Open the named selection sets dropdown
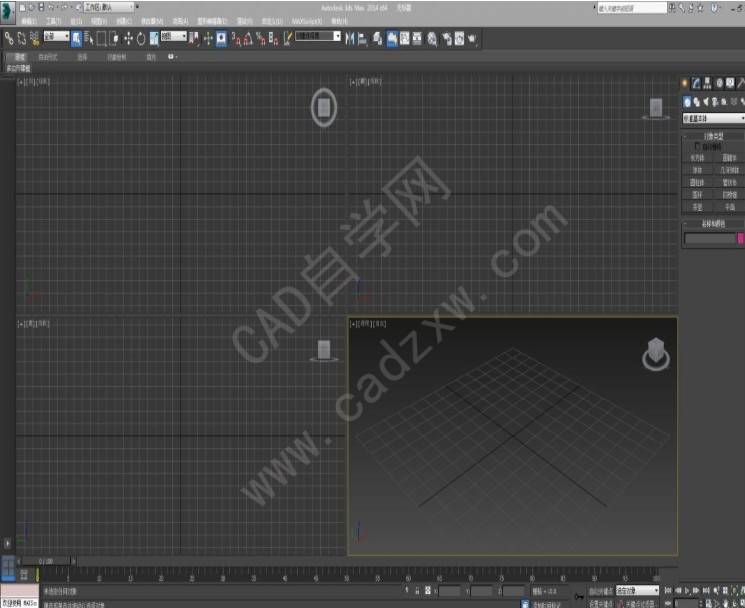 [x=318, y=36]
